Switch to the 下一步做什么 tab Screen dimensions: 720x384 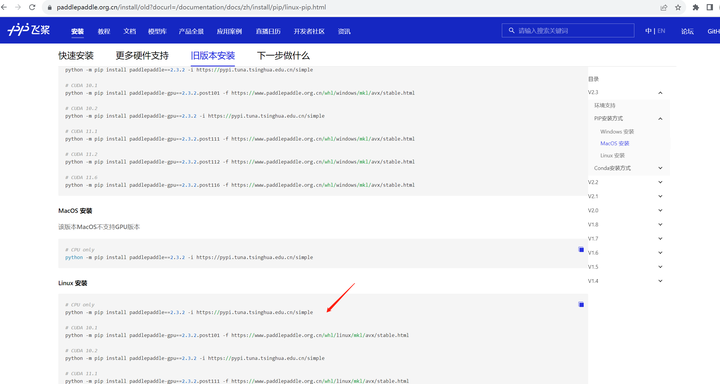[x=283, y=56]
